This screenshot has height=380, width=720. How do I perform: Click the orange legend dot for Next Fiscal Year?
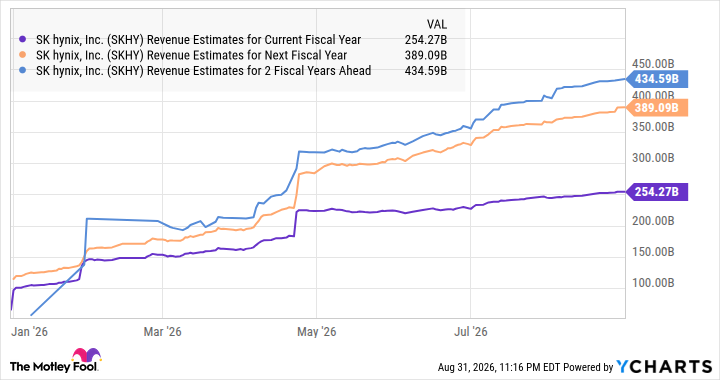[23, 56]
